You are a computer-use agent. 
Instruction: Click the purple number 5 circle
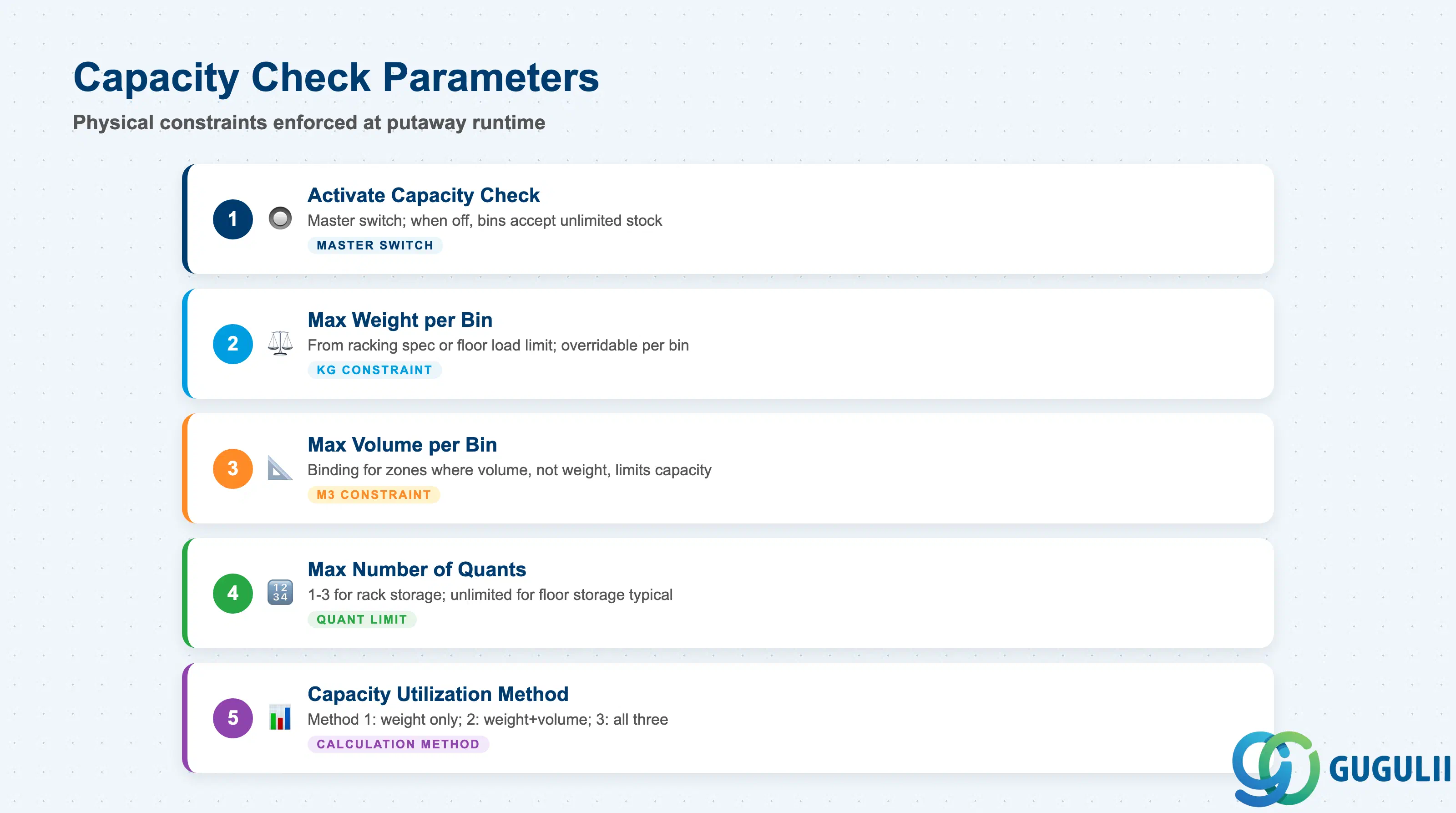[x=233, y=718]
